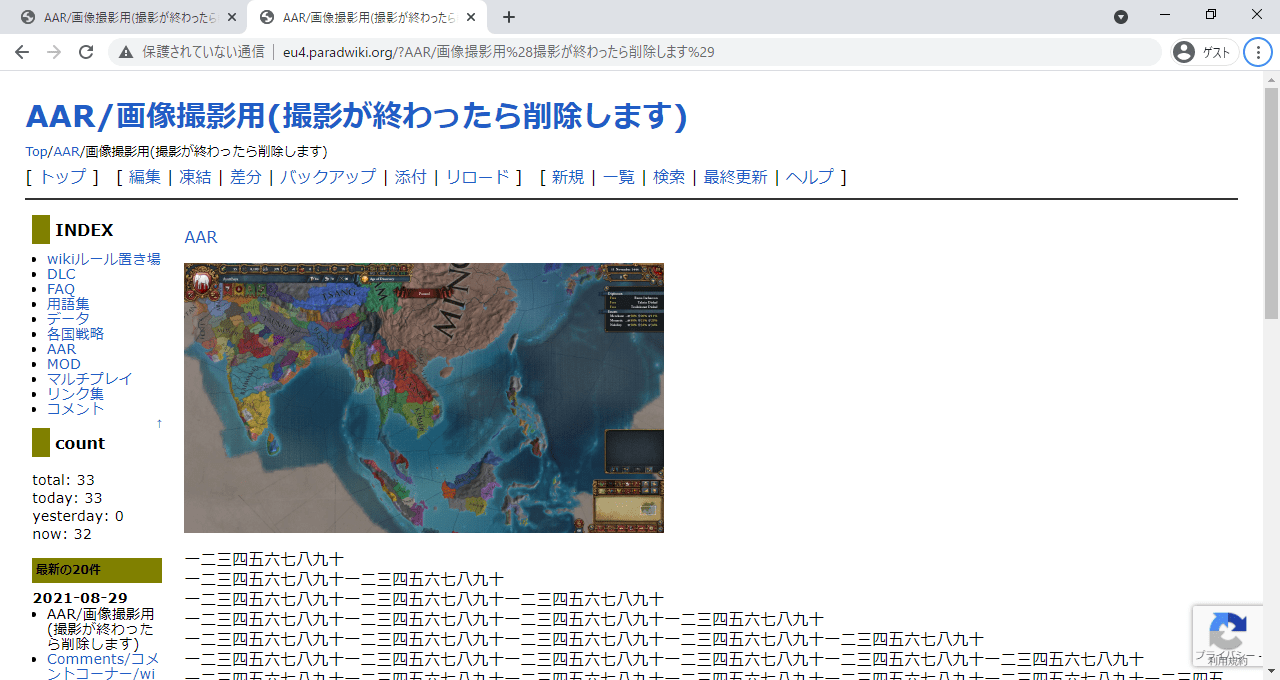Click the not-secure warning icon in address bar
Image resolution: width=1280 pixels, height=680 pixels.
tap(126, 52)
